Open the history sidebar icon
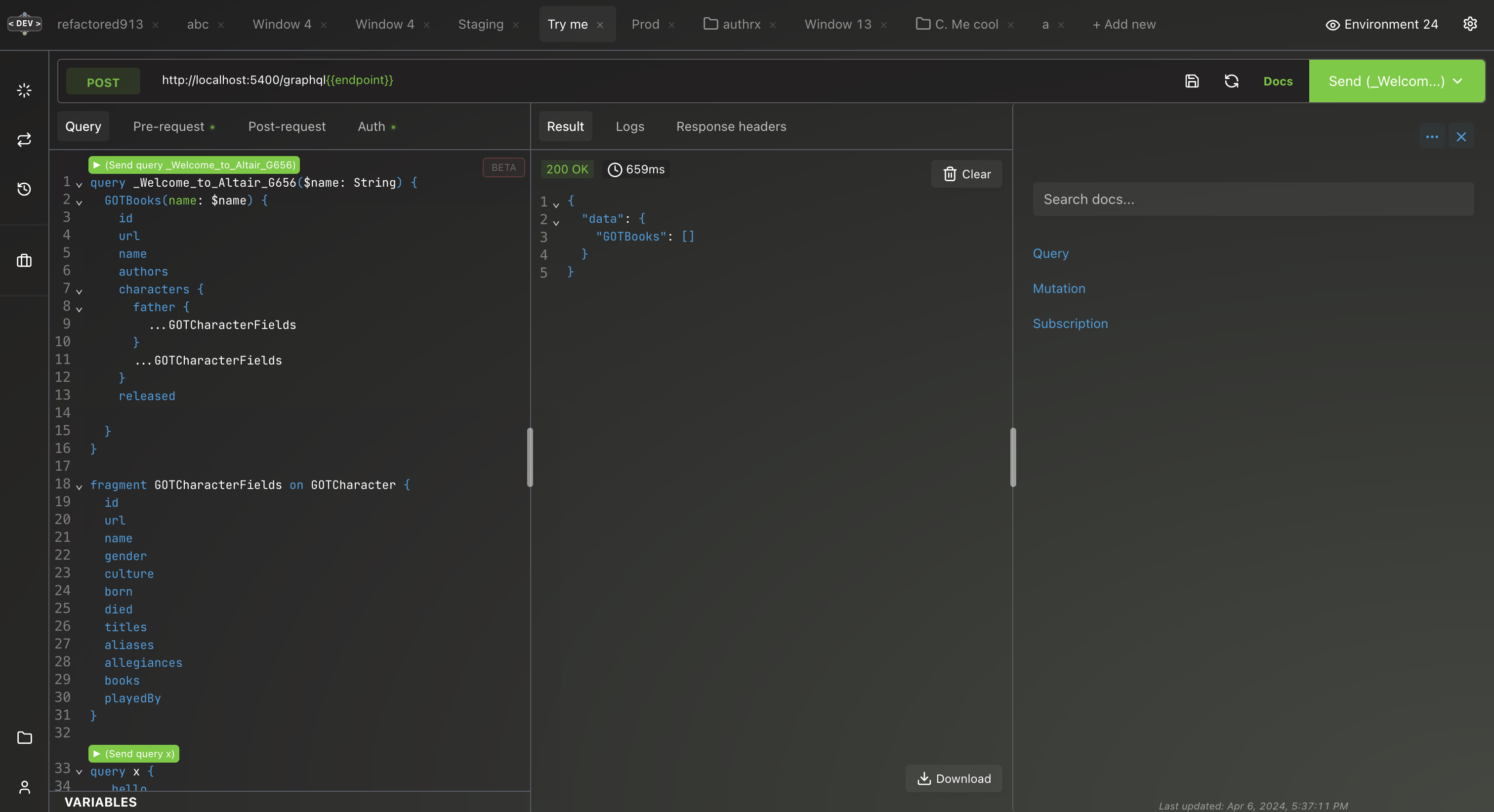1494x812 pixels. [x=24, y=189]
